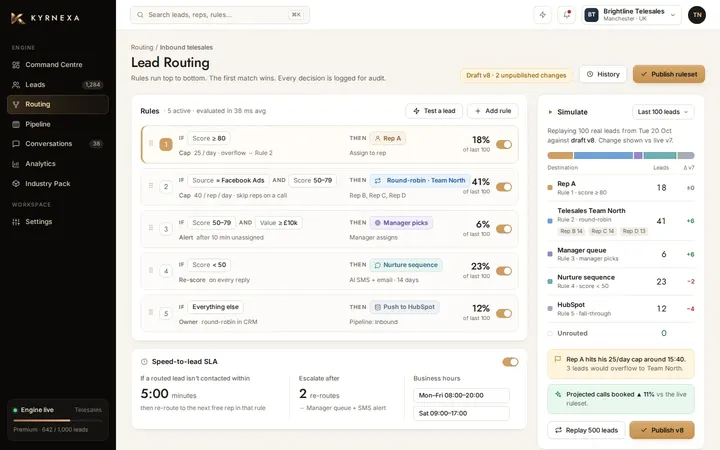Click the Kyrnexa logo icon
The height and width of the screenshot is (450, 720).
pos(17,18)
